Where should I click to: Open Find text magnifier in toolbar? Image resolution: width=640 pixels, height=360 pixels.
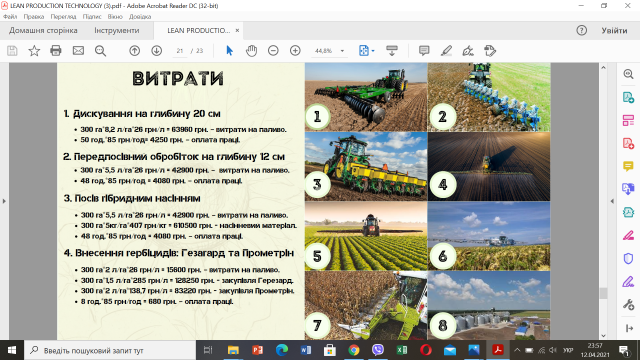coord(100,51)
